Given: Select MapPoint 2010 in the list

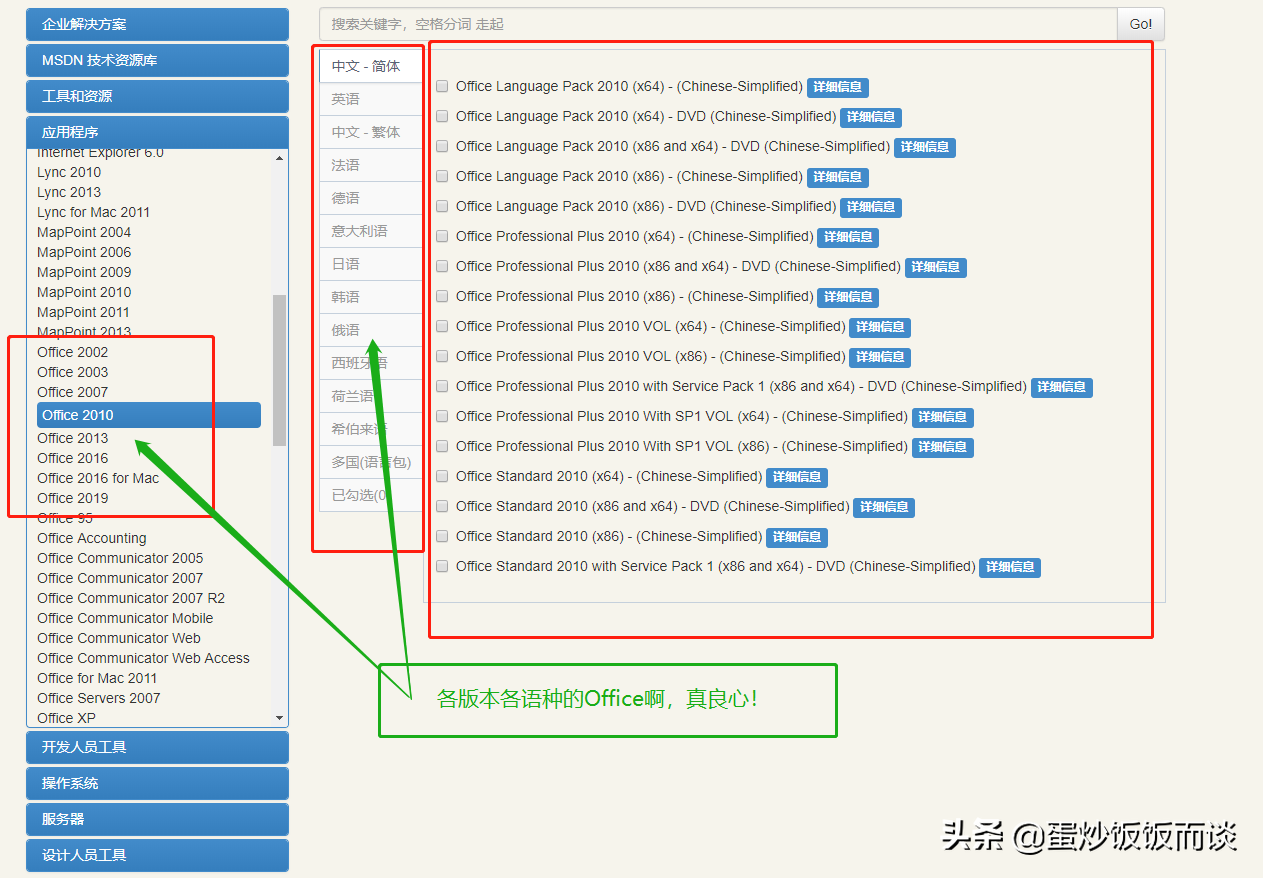Looking at the screenshot, I should tap(84, 292).
